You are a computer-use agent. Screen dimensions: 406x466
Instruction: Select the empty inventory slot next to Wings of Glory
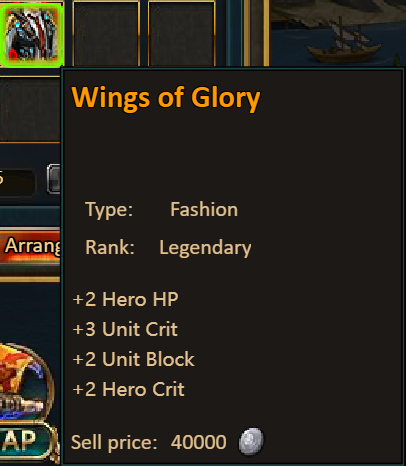[x=106, y=34]
